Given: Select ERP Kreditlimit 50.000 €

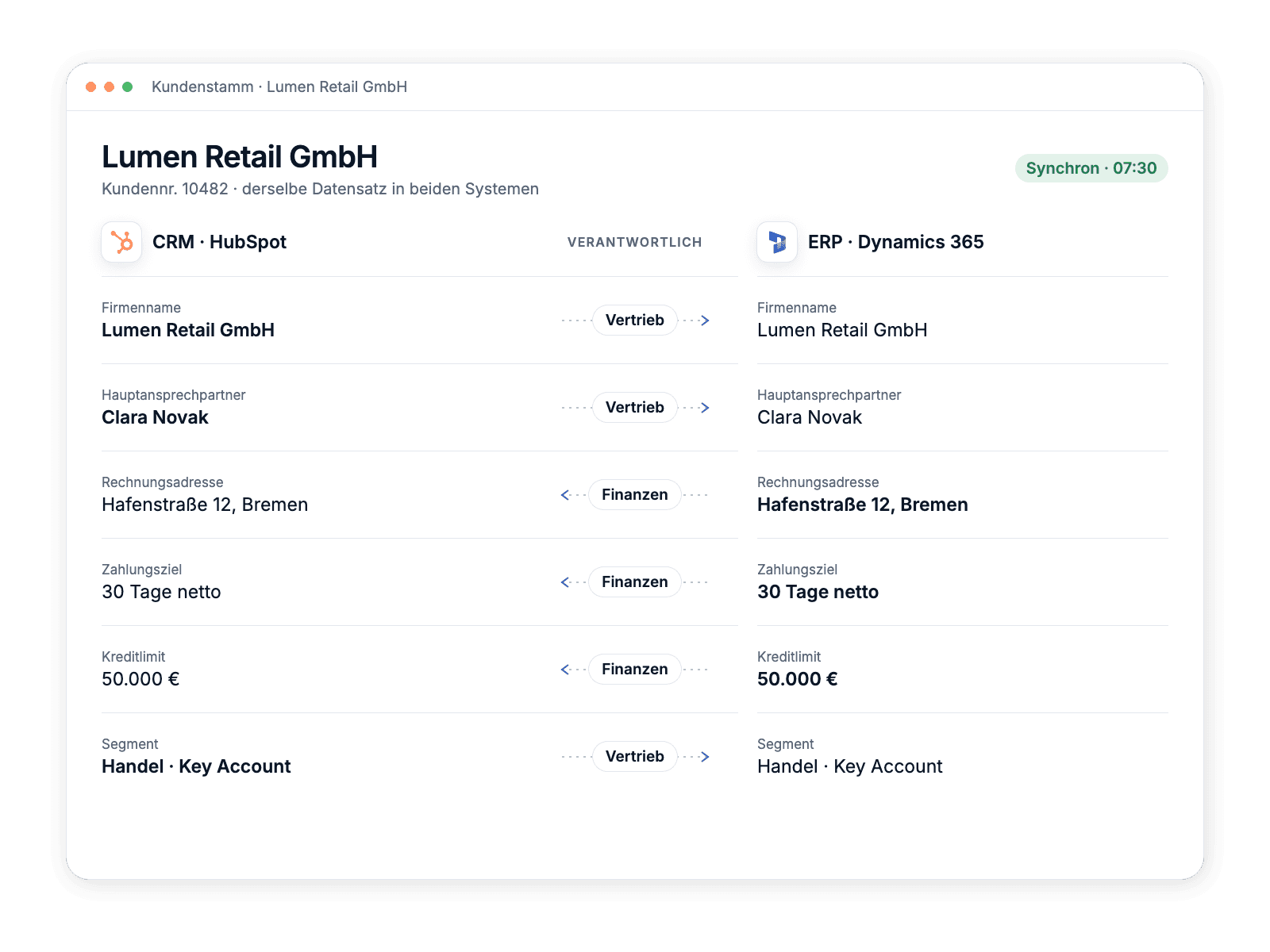Looking at the screenshot, I should click(x=798, y=679).
